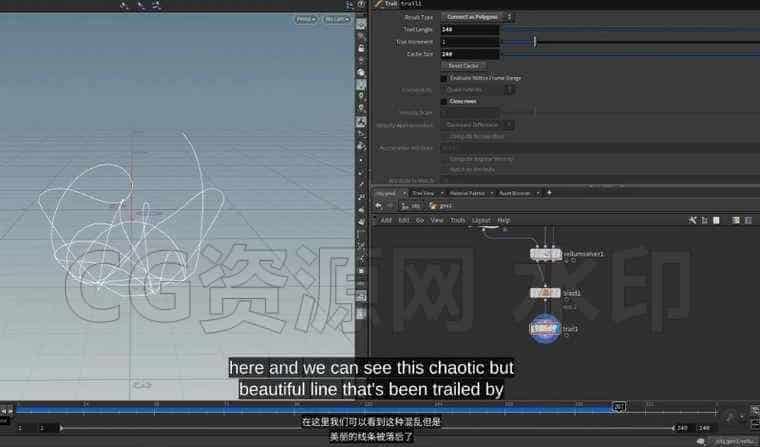This screenshot has width=760, height=447.
Task: Click the Trail Increment slider handle
Action: point(535,42)
